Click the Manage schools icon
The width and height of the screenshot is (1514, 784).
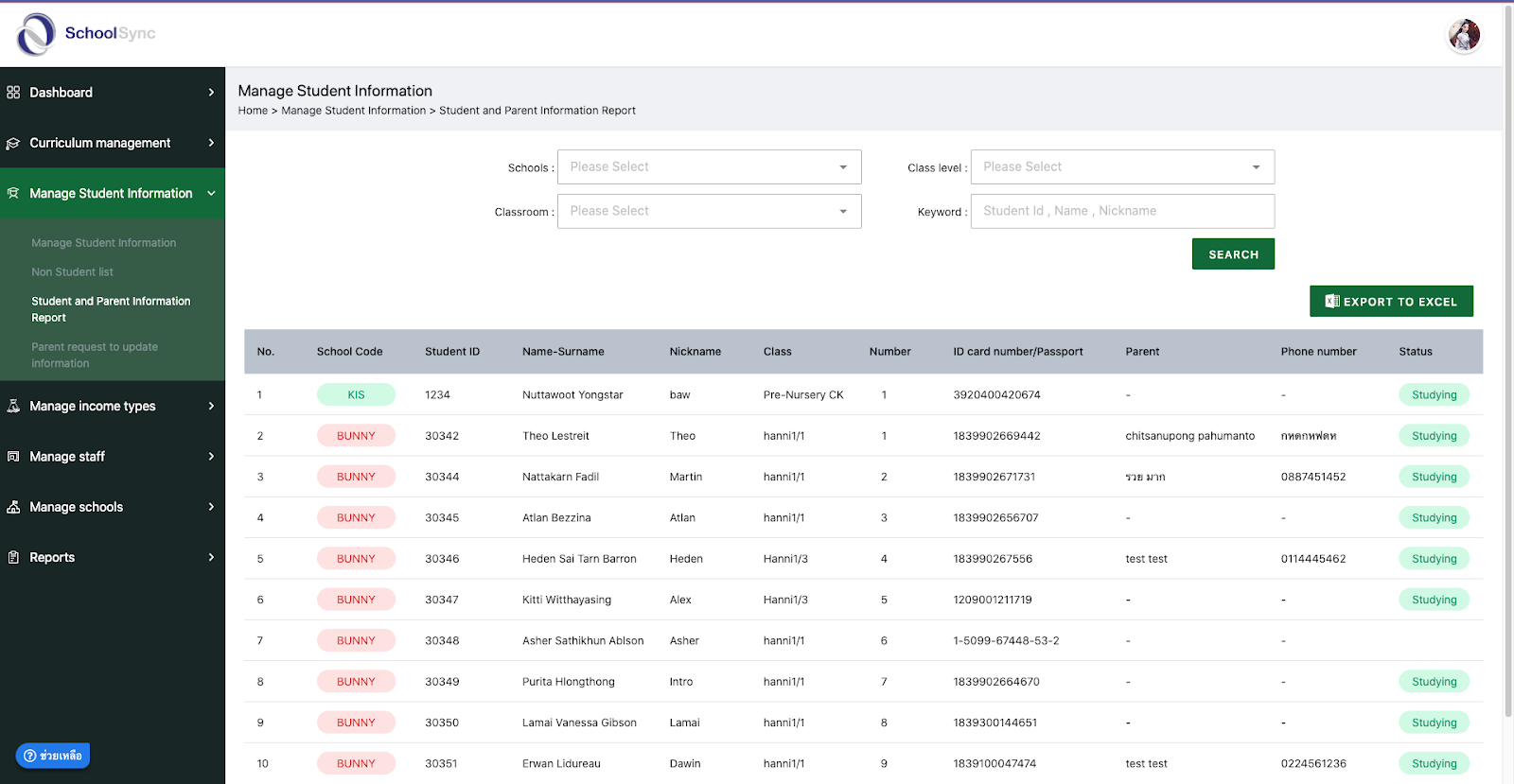click(x=13, y=507)
